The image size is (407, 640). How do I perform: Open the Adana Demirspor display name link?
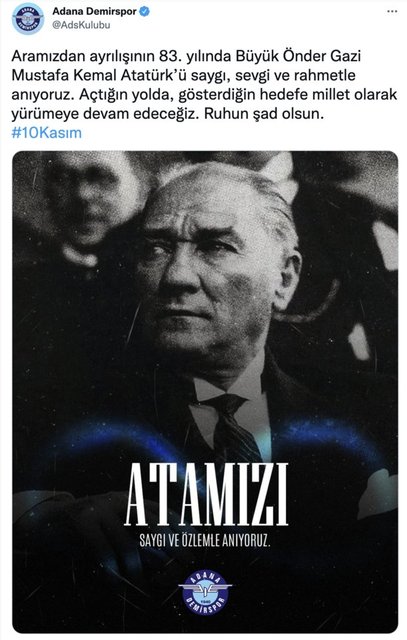click(94, 11)
